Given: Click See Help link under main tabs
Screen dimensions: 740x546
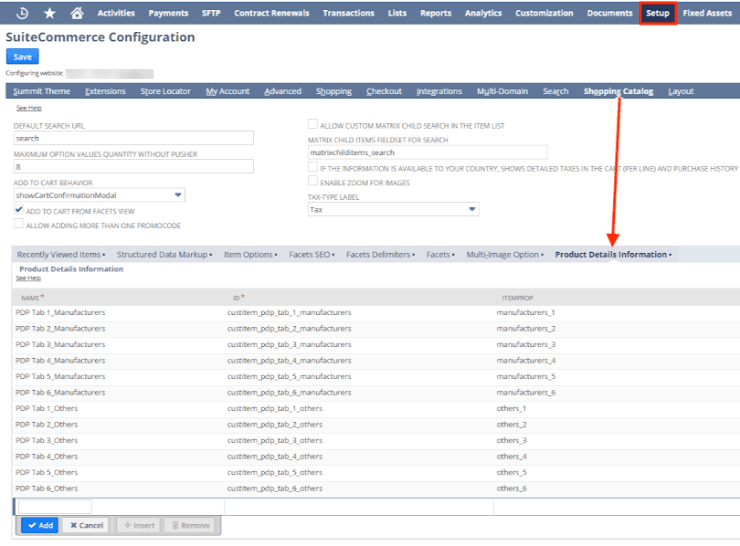Looking at the screenshot, I should click(29, 108).
